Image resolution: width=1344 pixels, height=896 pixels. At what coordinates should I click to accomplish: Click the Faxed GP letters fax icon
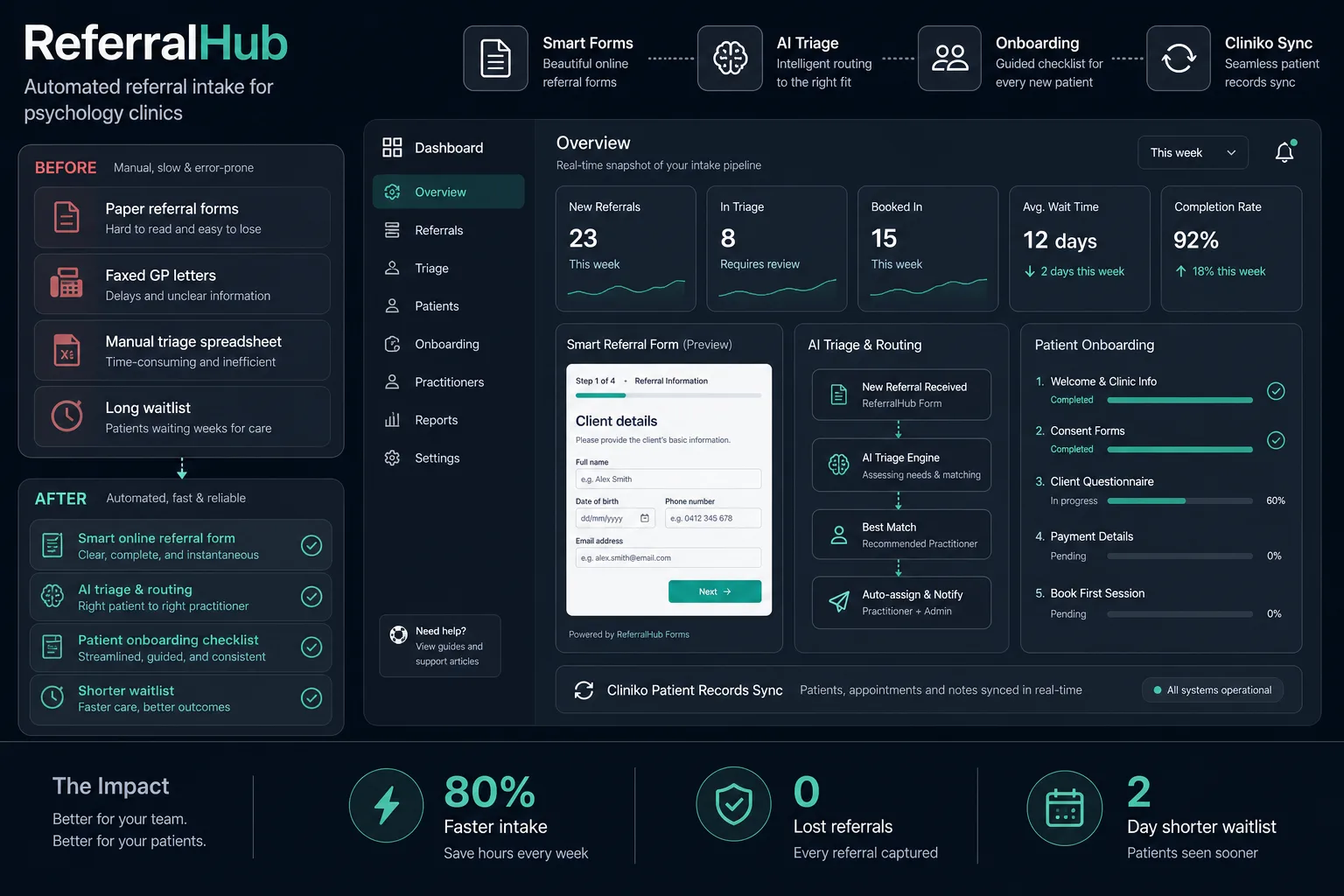66,283
